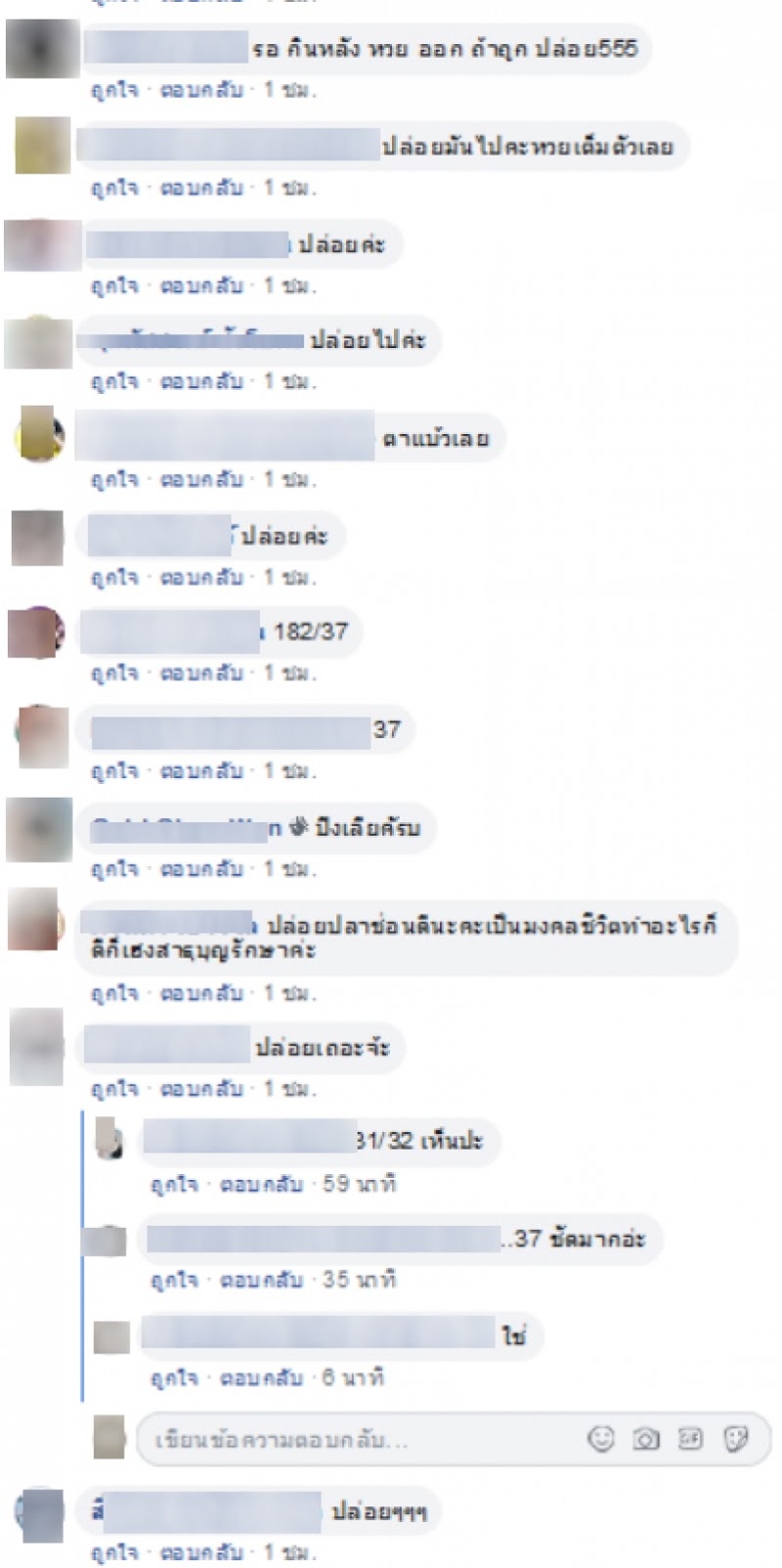The width and height of the screenshot is (782, 1568).
Task: Like the ปิงเลียครับ comment
Action: point(115,869)
